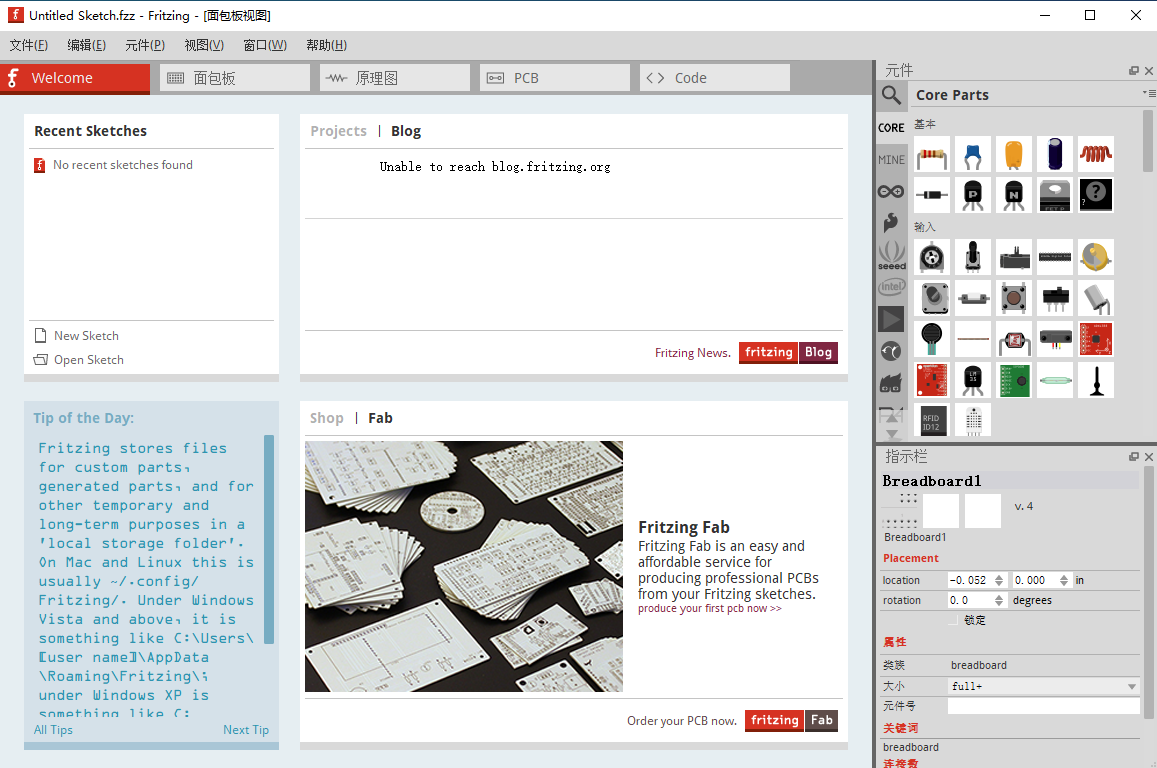Click the fritzing Fab button
Screen dimensions: 1157x768
791,720
